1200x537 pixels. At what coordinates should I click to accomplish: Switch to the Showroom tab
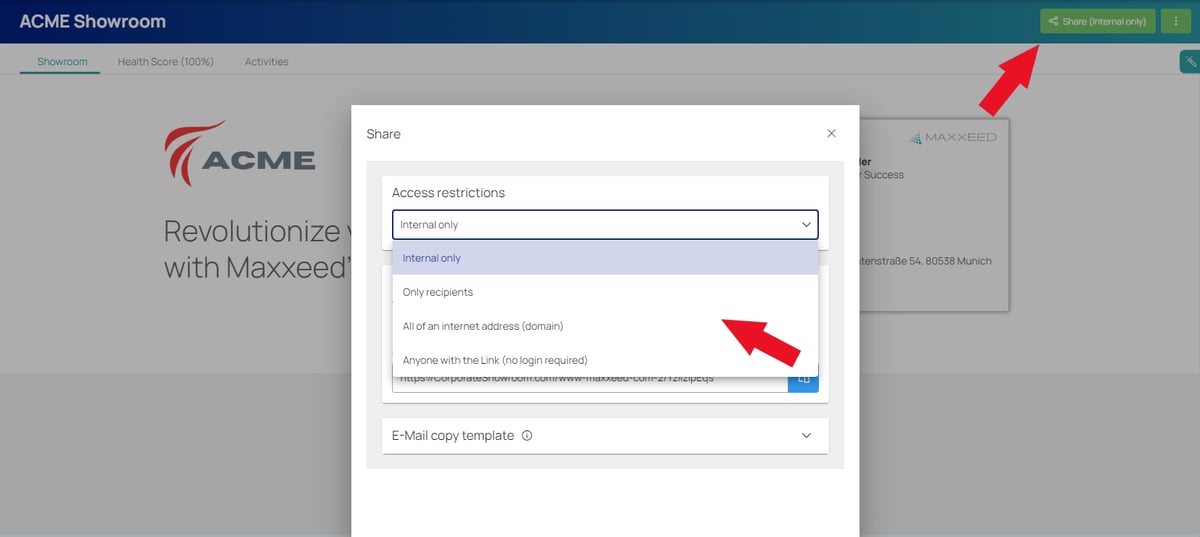point(62,62)
